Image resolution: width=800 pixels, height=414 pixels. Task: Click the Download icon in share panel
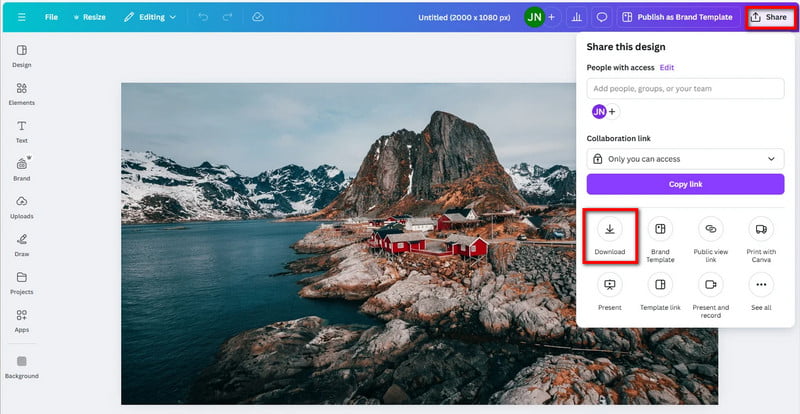point(610,236)
